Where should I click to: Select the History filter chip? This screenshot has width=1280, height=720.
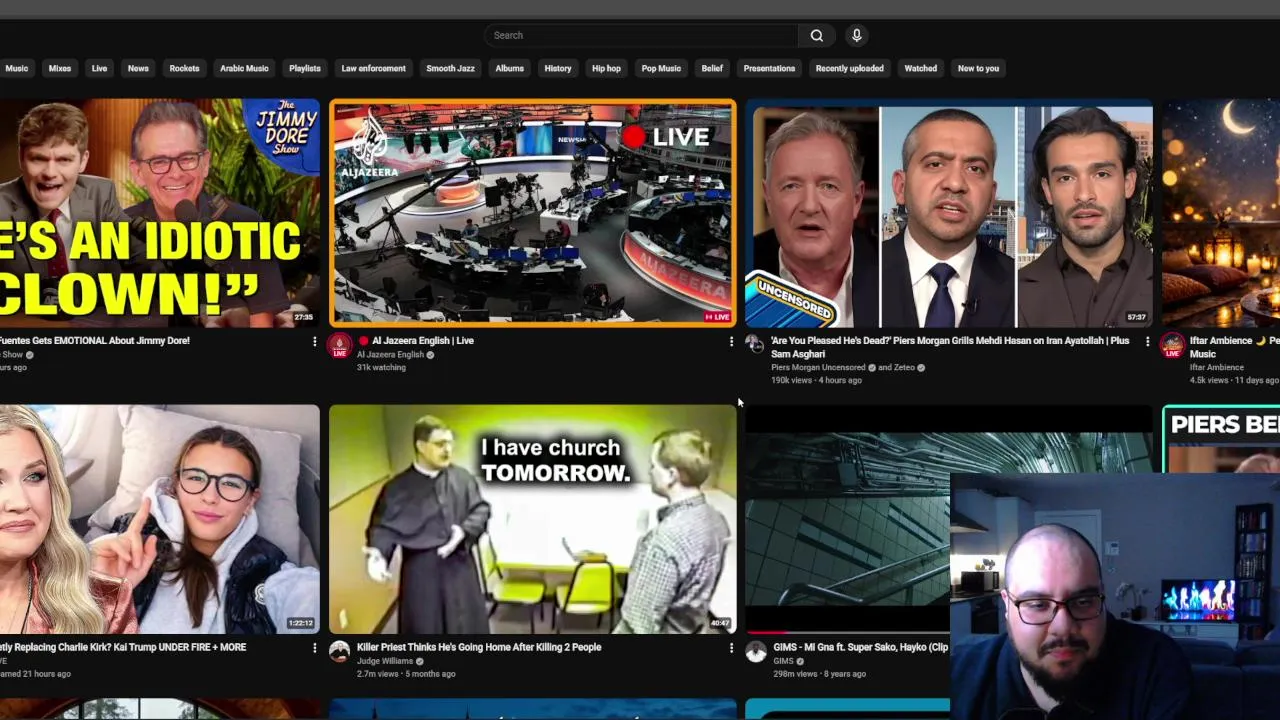click(x=558, y=68)
